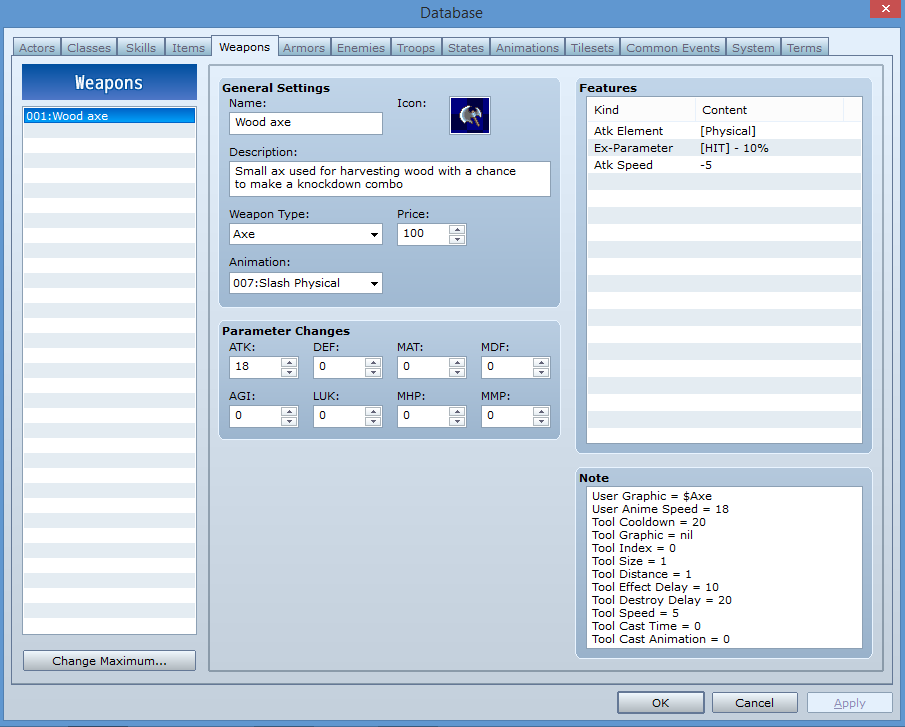Click the Cancel button

(x=754, y=702)
